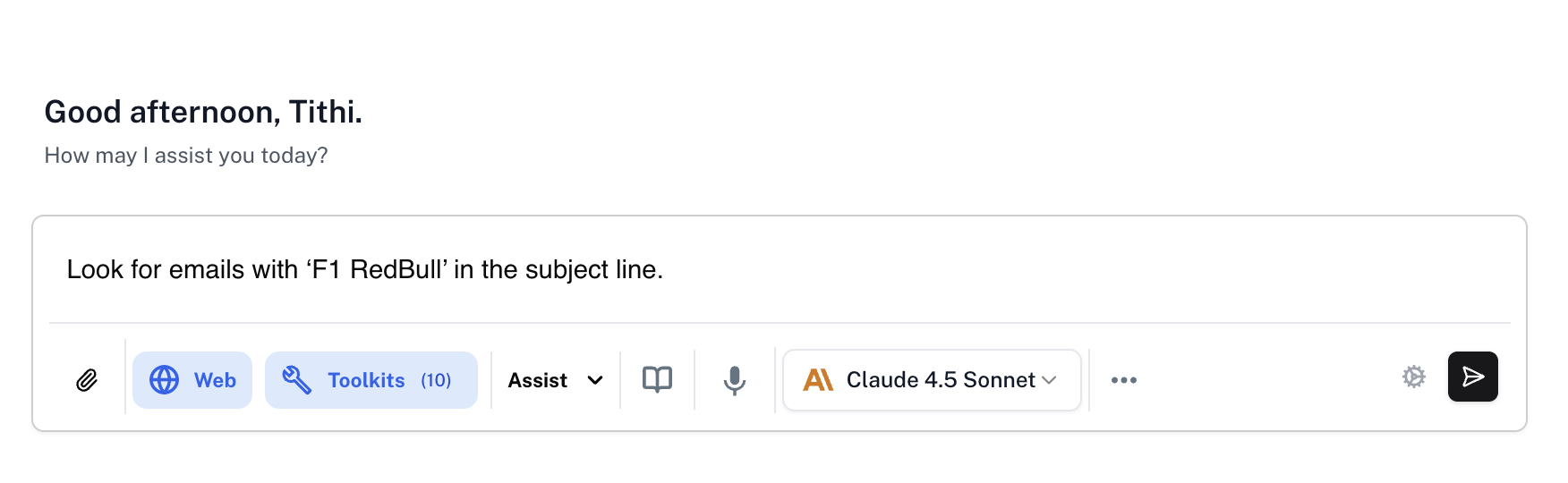The width and height of the screenshot is (1568, 483).
Task: Open the book library icon
Action: (657, 380)
